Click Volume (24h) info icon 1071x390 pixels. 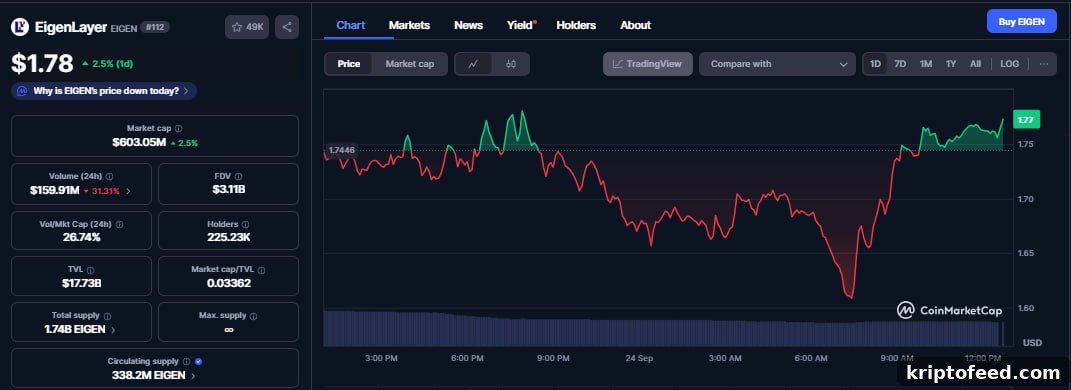tap(109, 176)
